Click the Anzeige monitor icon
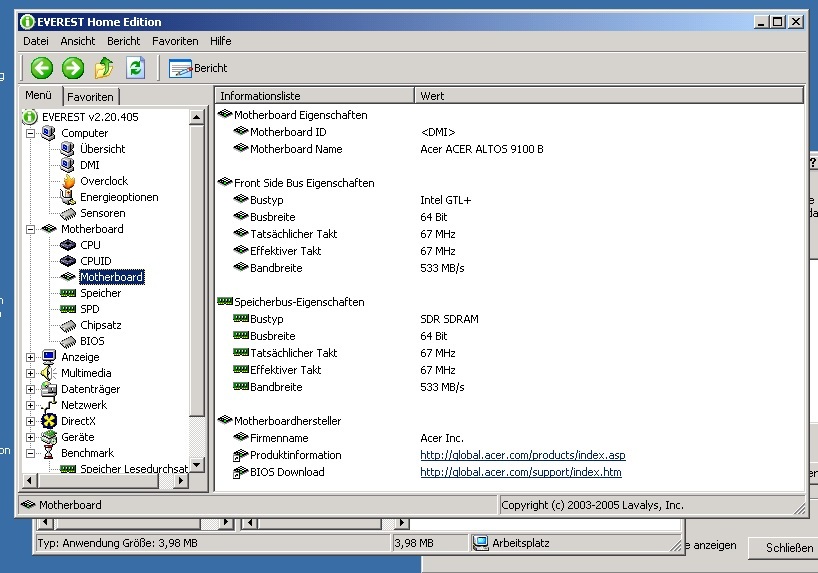Image resolution: width=818 pixels, height=573 pixels. click(x=49, y=357)
